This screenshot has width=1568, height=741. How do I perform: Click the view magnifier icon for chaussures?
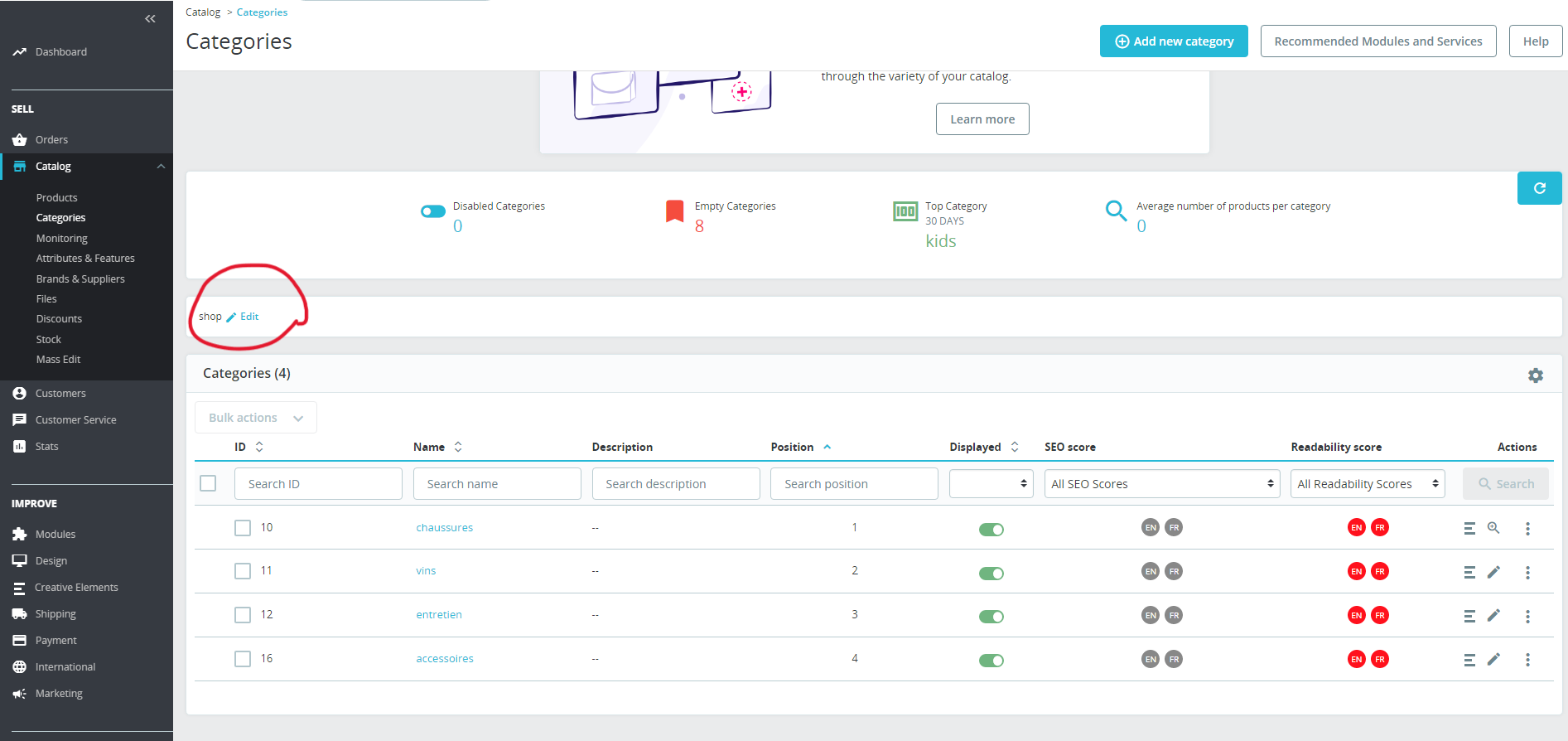(x=1493, y=528)
